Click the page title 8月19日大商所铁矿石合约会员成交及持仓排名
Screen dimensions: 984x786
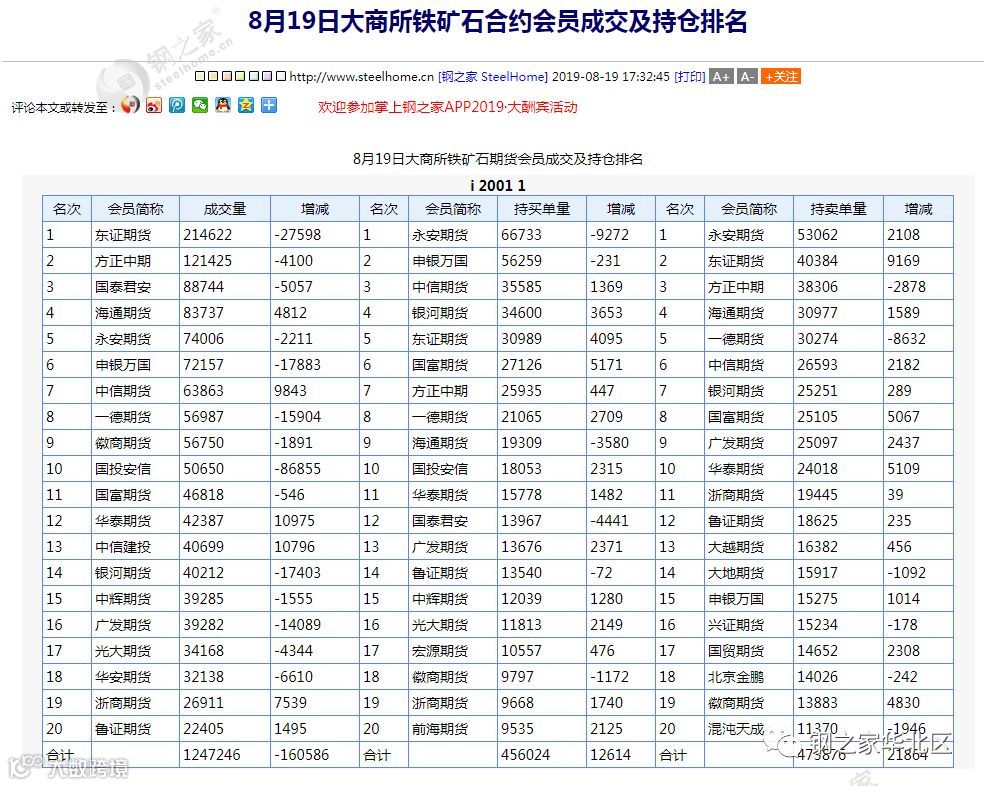click(498, 22)
